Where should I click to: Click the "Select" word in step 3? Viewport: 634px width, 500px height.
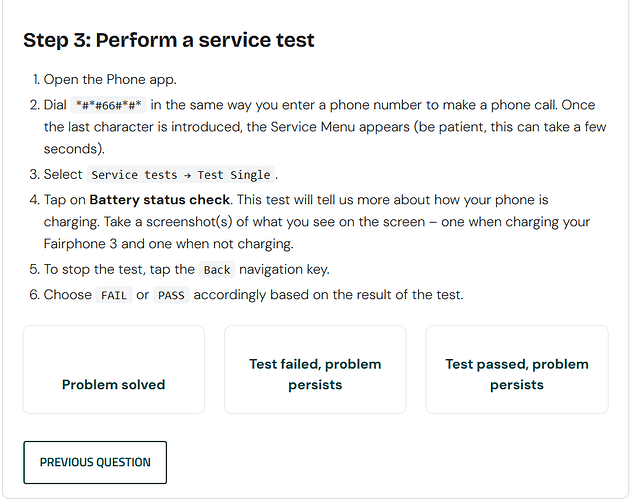(63, 175)
